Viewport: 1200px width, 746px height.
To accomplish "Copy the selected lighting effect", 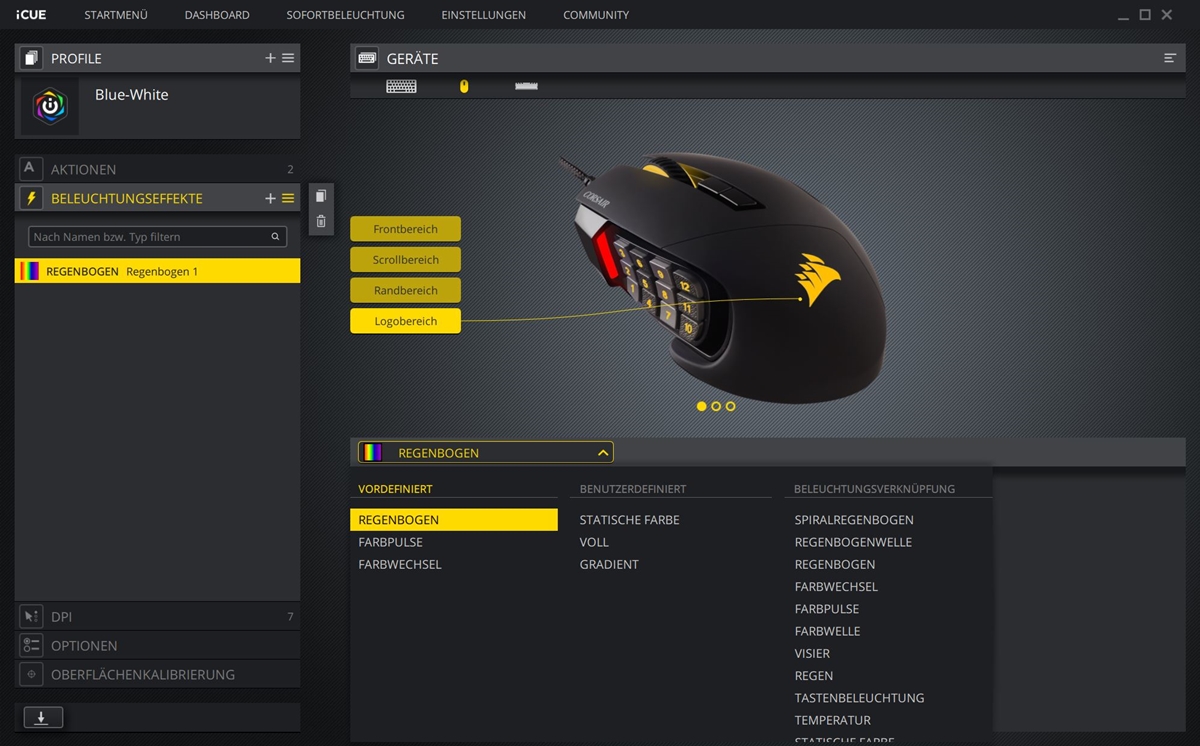I will pos(320,196).
